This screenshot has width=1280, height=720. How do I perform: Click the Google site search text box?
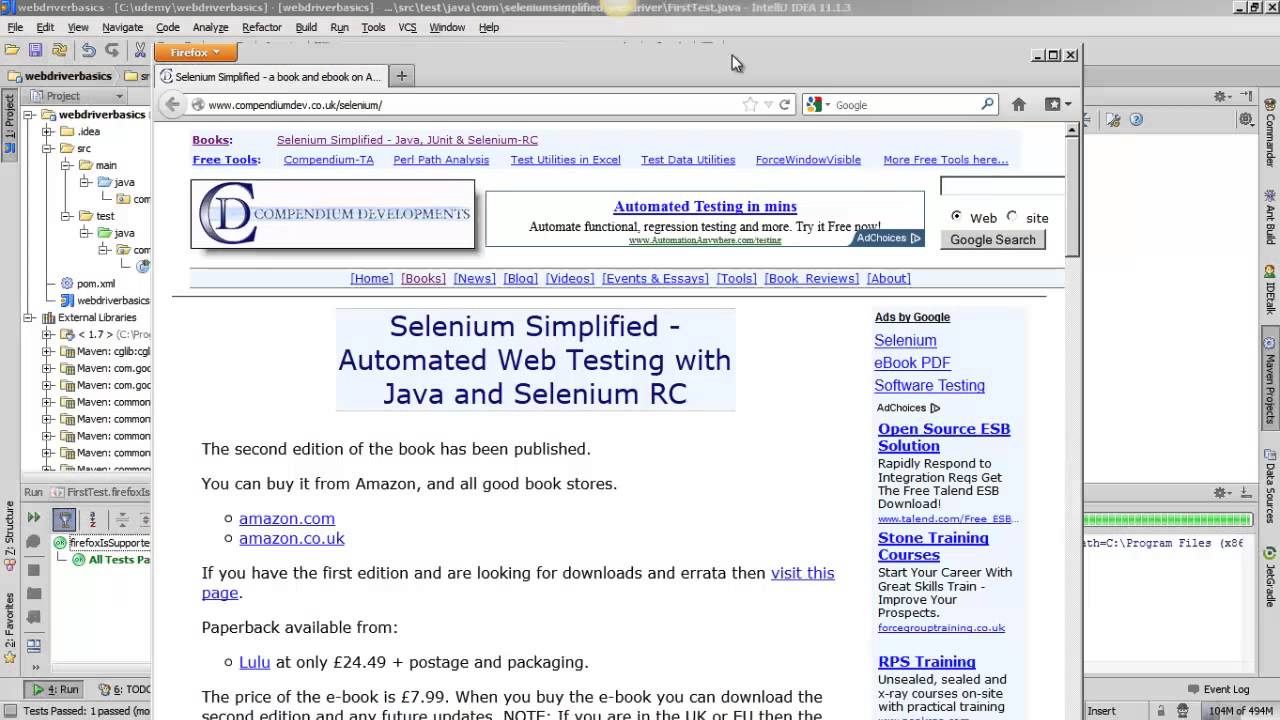point(1003,186)
